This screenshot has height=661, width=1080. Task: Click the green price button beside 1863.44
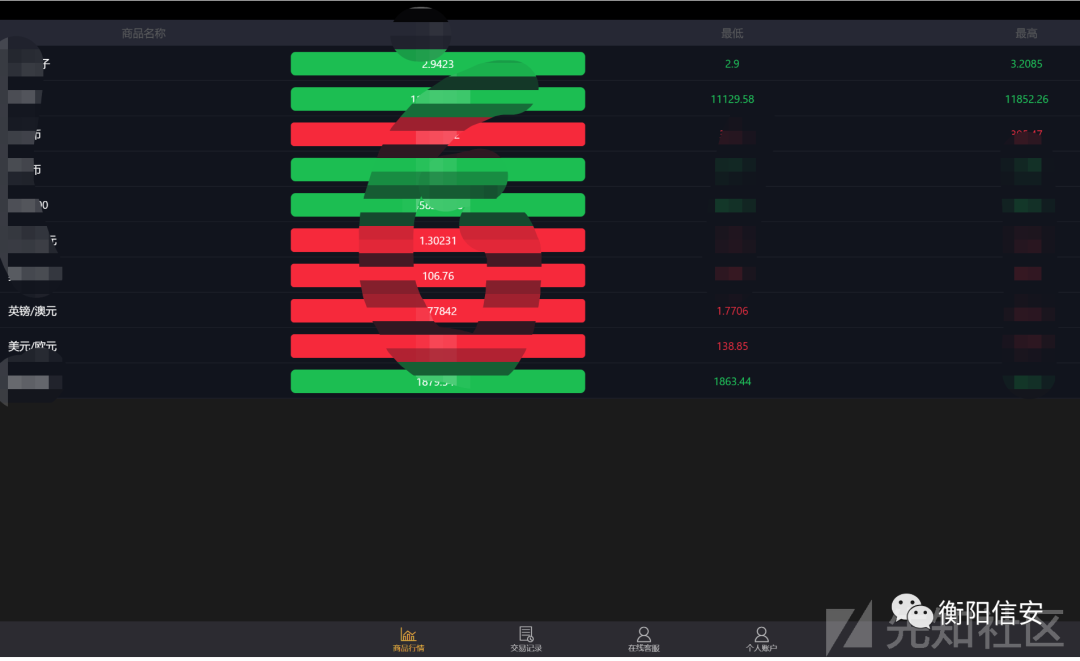438,381
